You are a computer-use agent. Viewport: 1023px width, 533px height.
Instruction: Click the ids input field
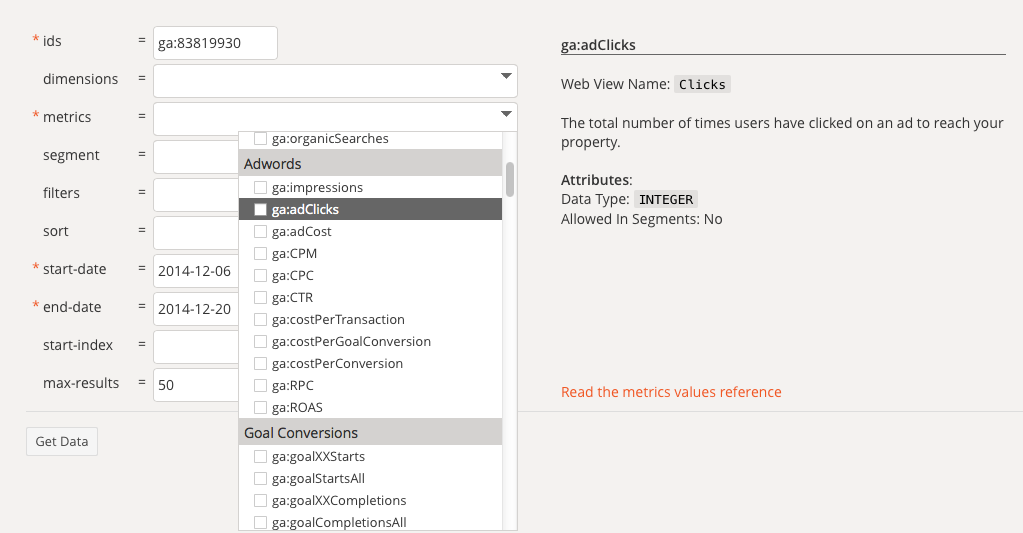[x=215, y=43]
